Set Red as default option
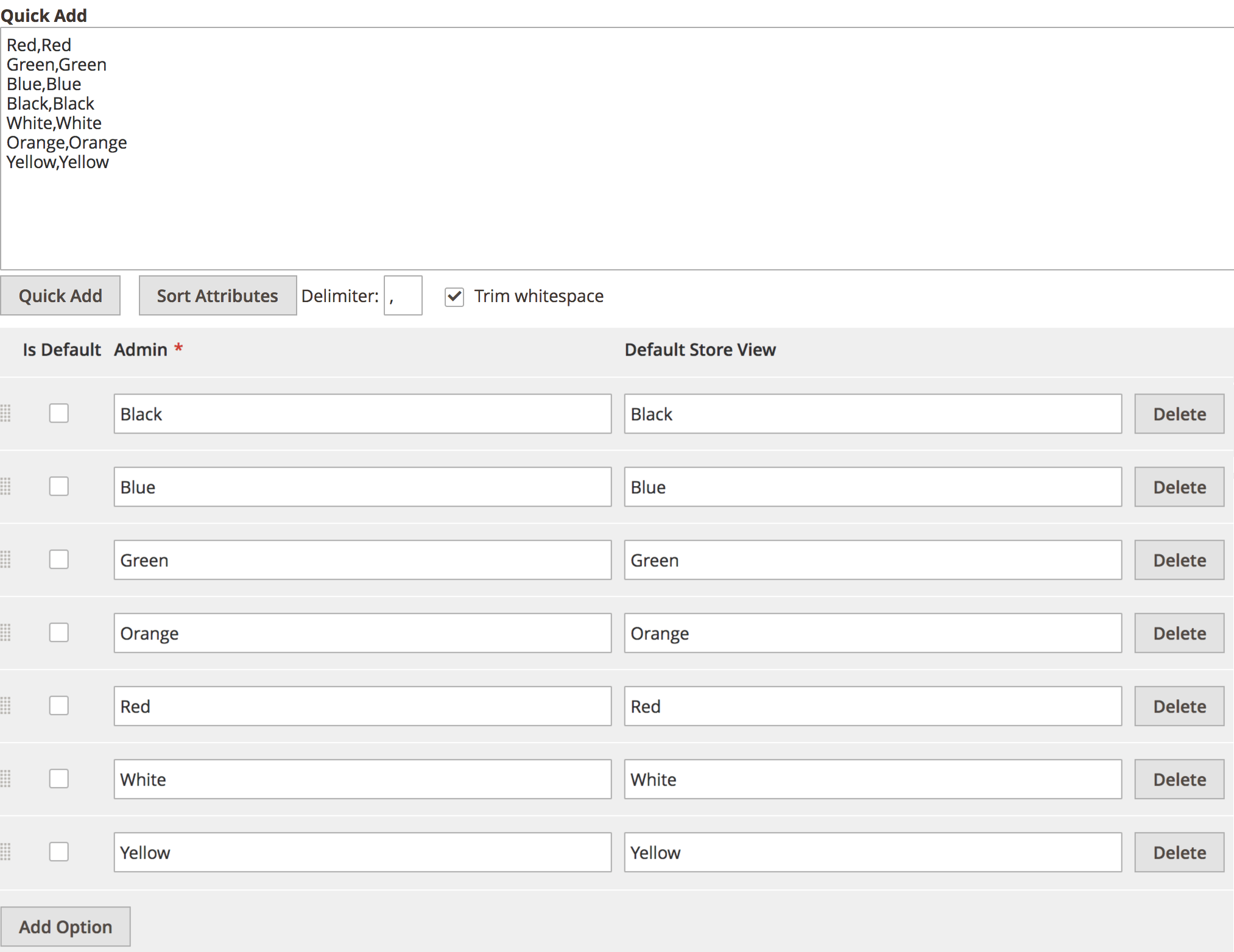 (59, 705)
